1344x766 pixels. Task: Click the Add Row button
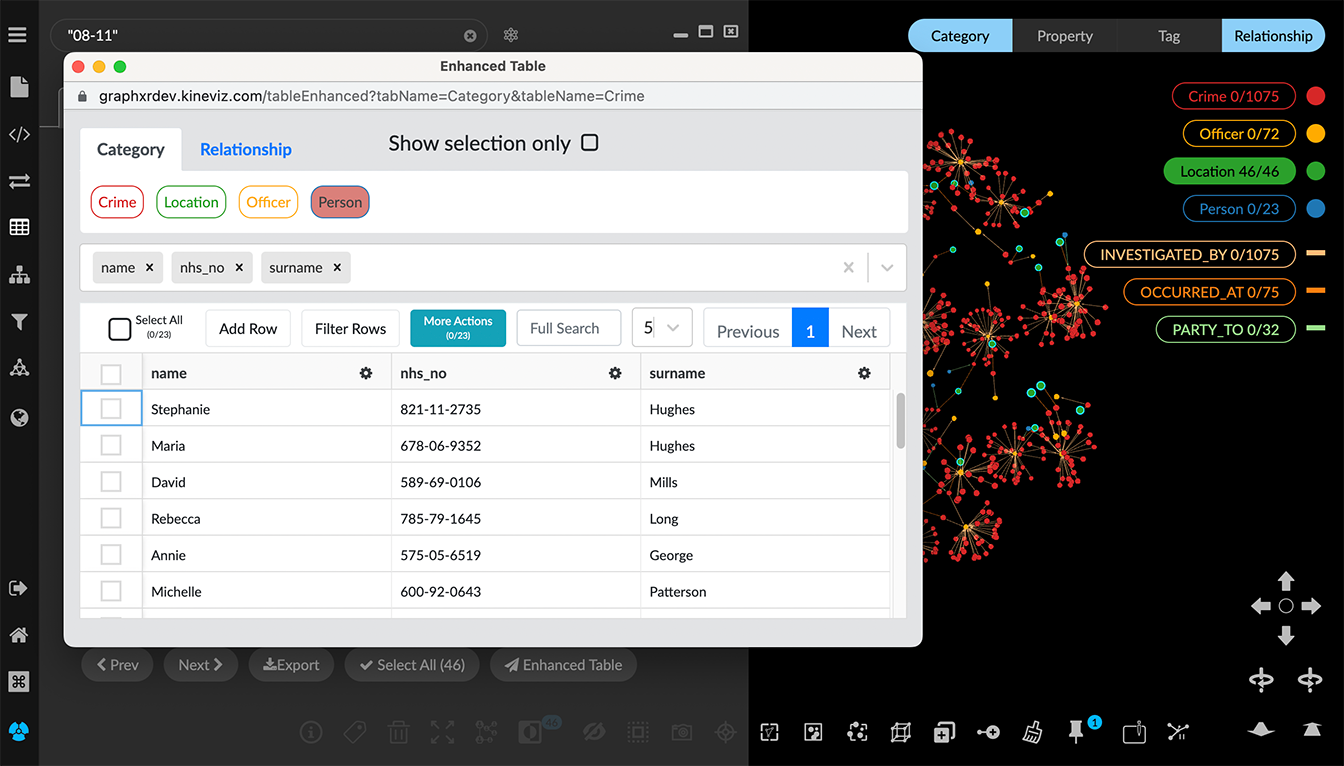pos(248,329)
